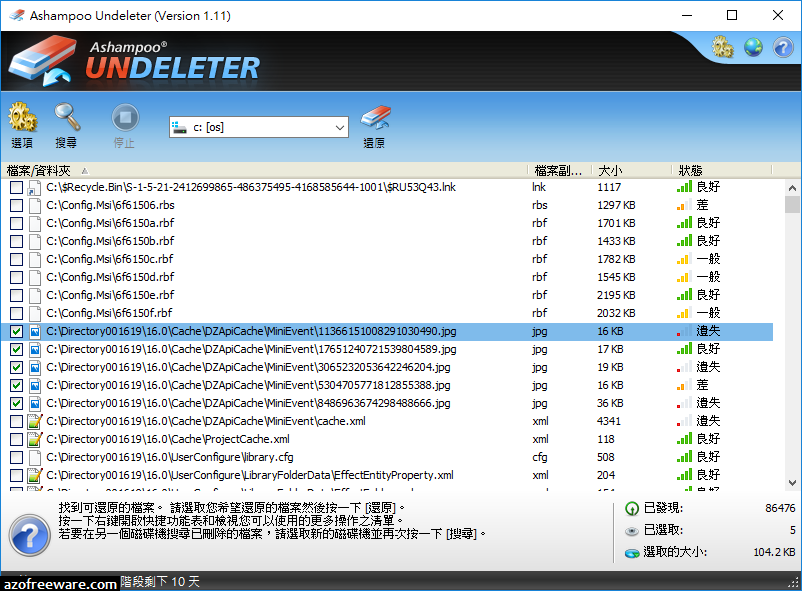Click the large blue question icon bottom left
Viewport: 802px width, 591px height.
[x=29, y=537]
